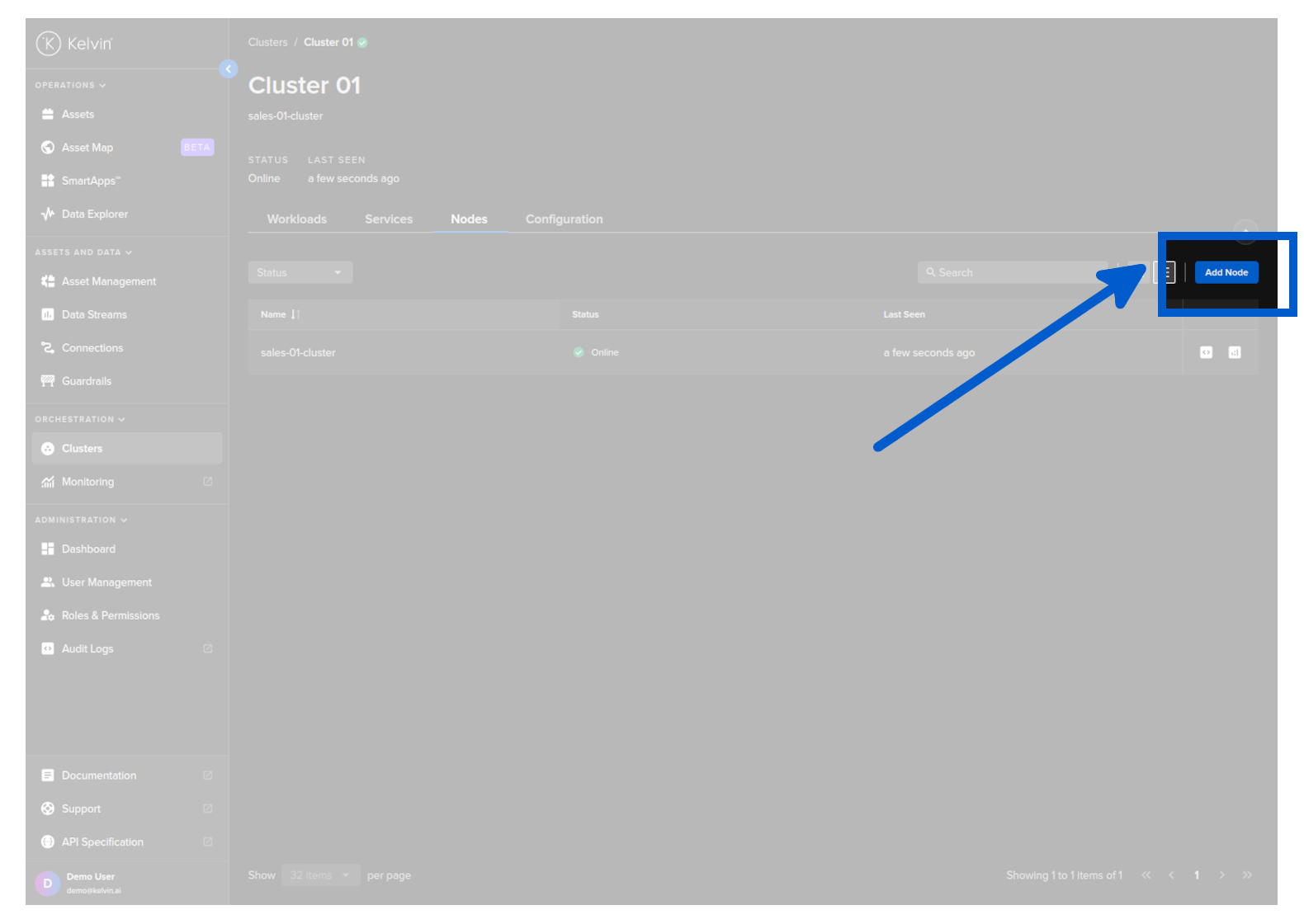Click the Add Node button

[x=1226, y=272]
